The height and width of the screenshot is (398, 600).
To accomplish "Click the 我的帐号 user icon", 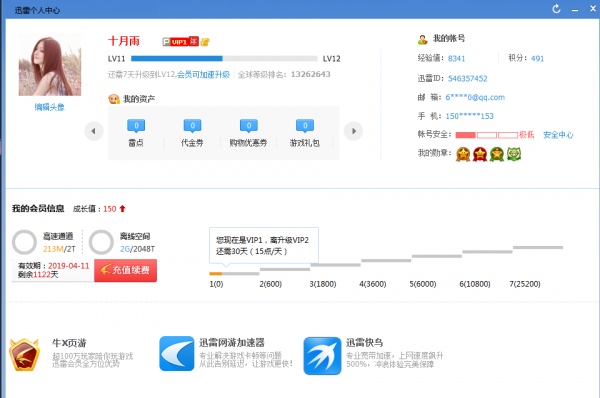I will pyautogui.click(x=422, y=39).
